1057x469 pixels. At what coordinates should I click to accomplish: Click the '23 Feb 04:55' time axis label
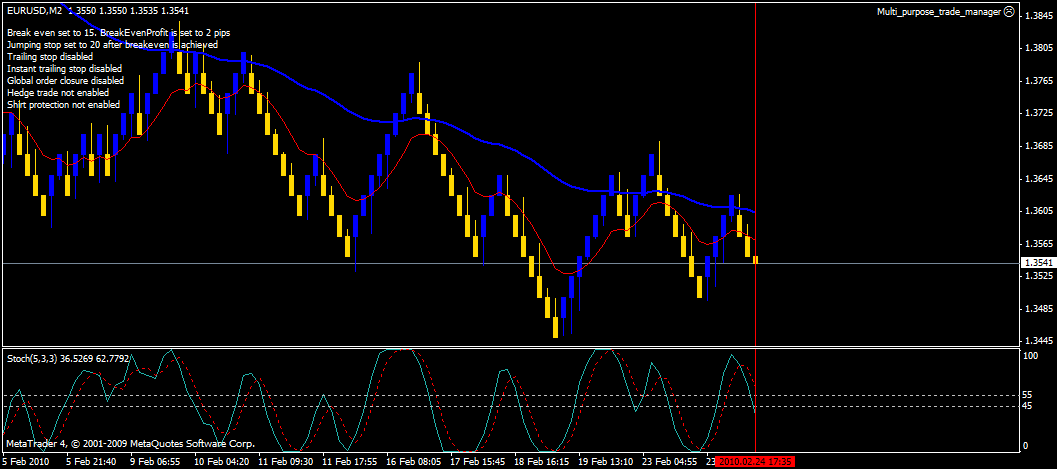point(669,462)
